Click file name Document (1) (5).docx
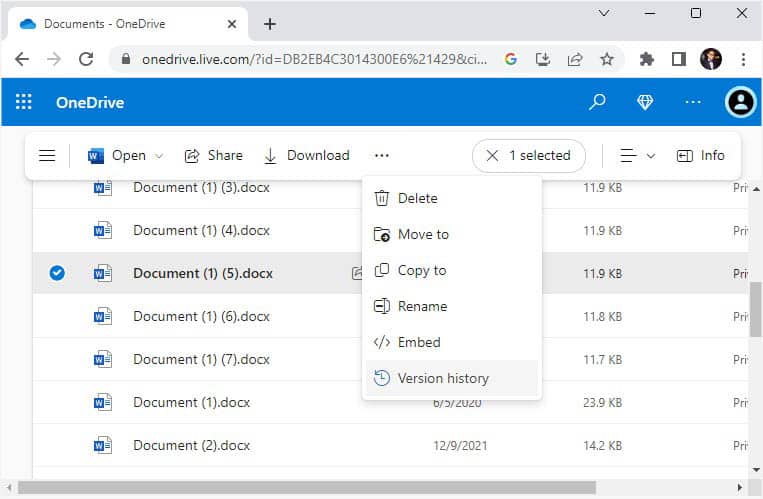The image size is (763, 499). coord(203,273)
